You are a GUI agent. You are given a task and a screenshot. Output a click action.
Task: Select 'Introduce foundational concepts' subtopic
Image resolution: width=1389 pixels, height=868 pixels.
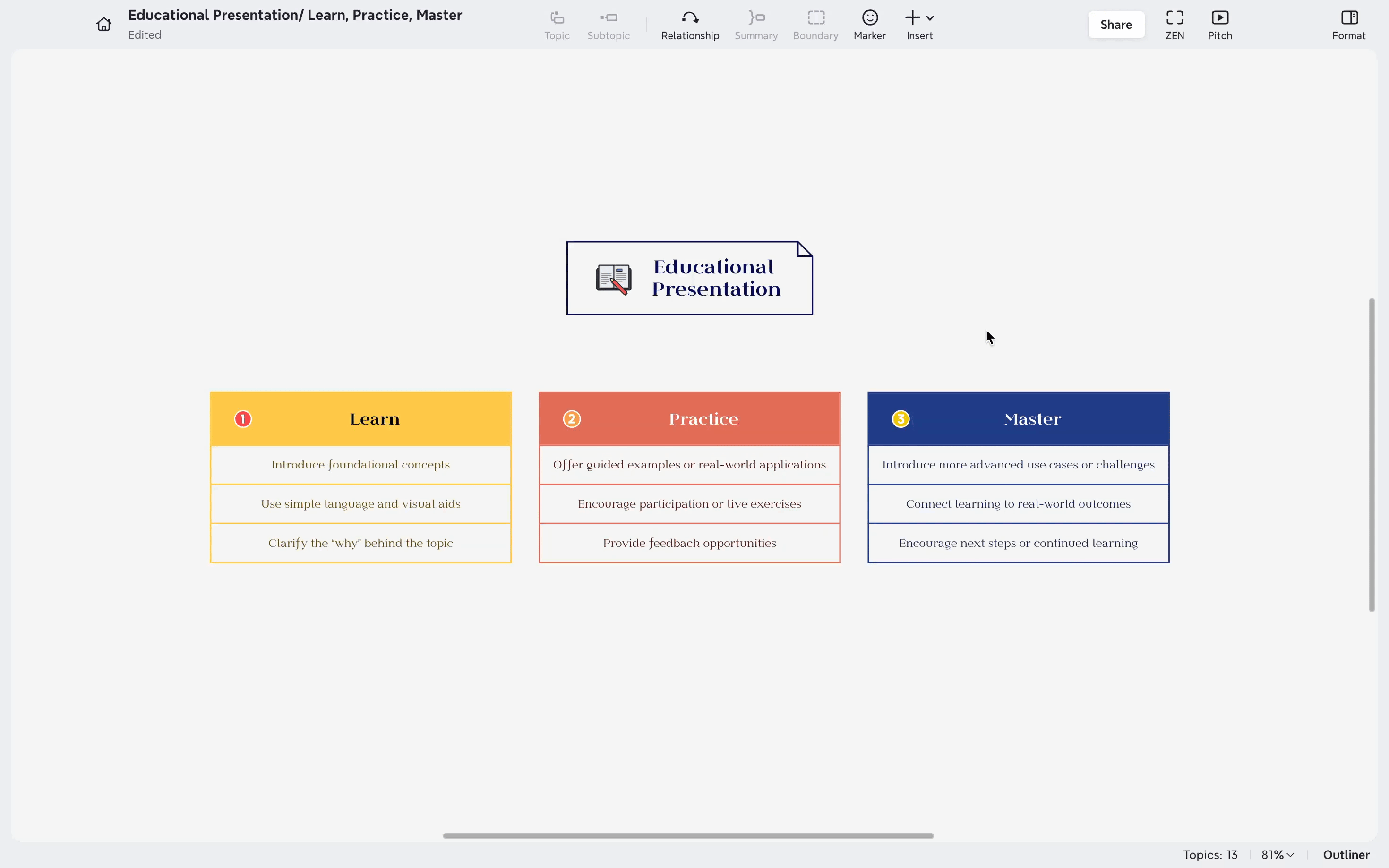(x=360, y=465)
